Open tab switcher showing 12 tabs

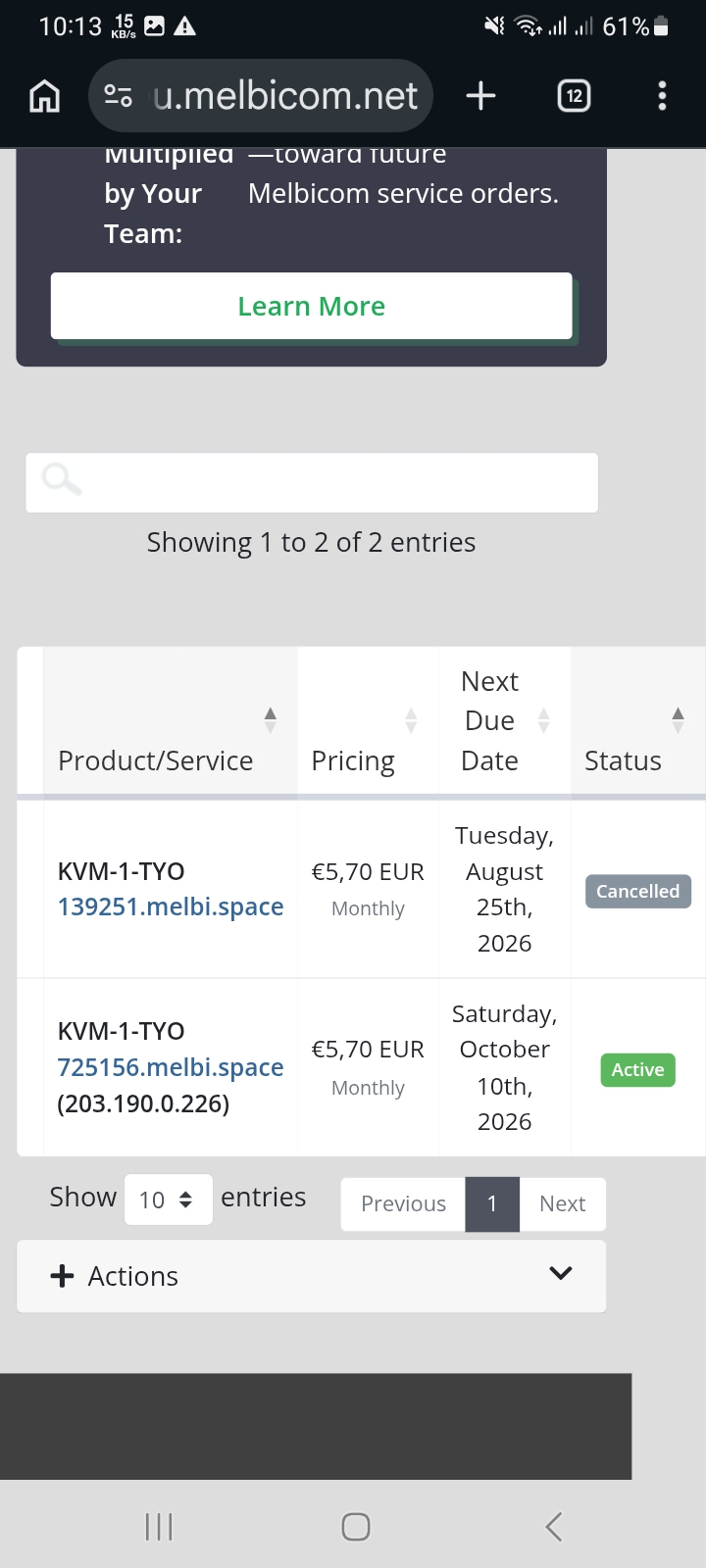click(x=574, y=96)
